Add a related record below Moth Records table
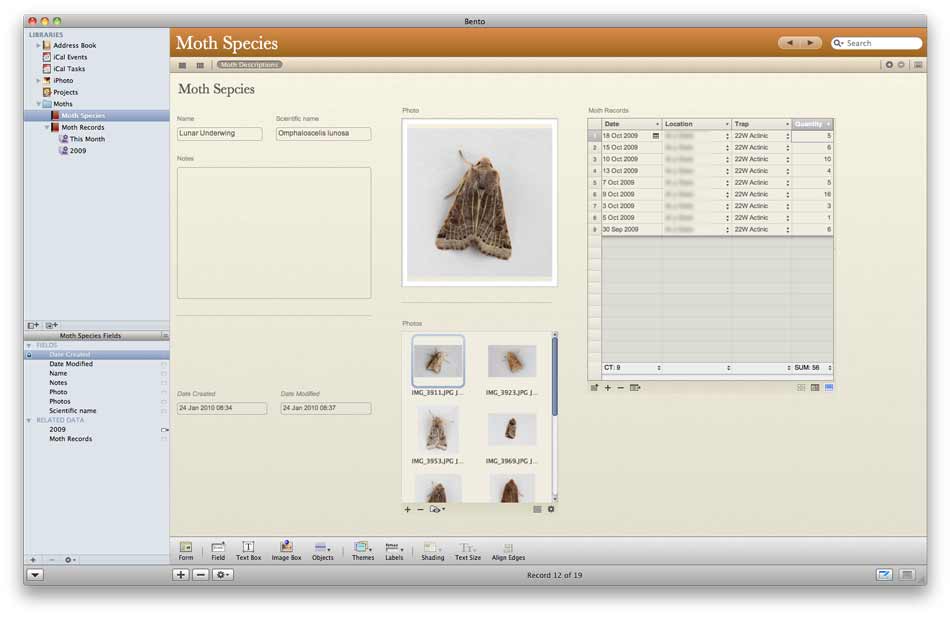 (x=608, y=388)
